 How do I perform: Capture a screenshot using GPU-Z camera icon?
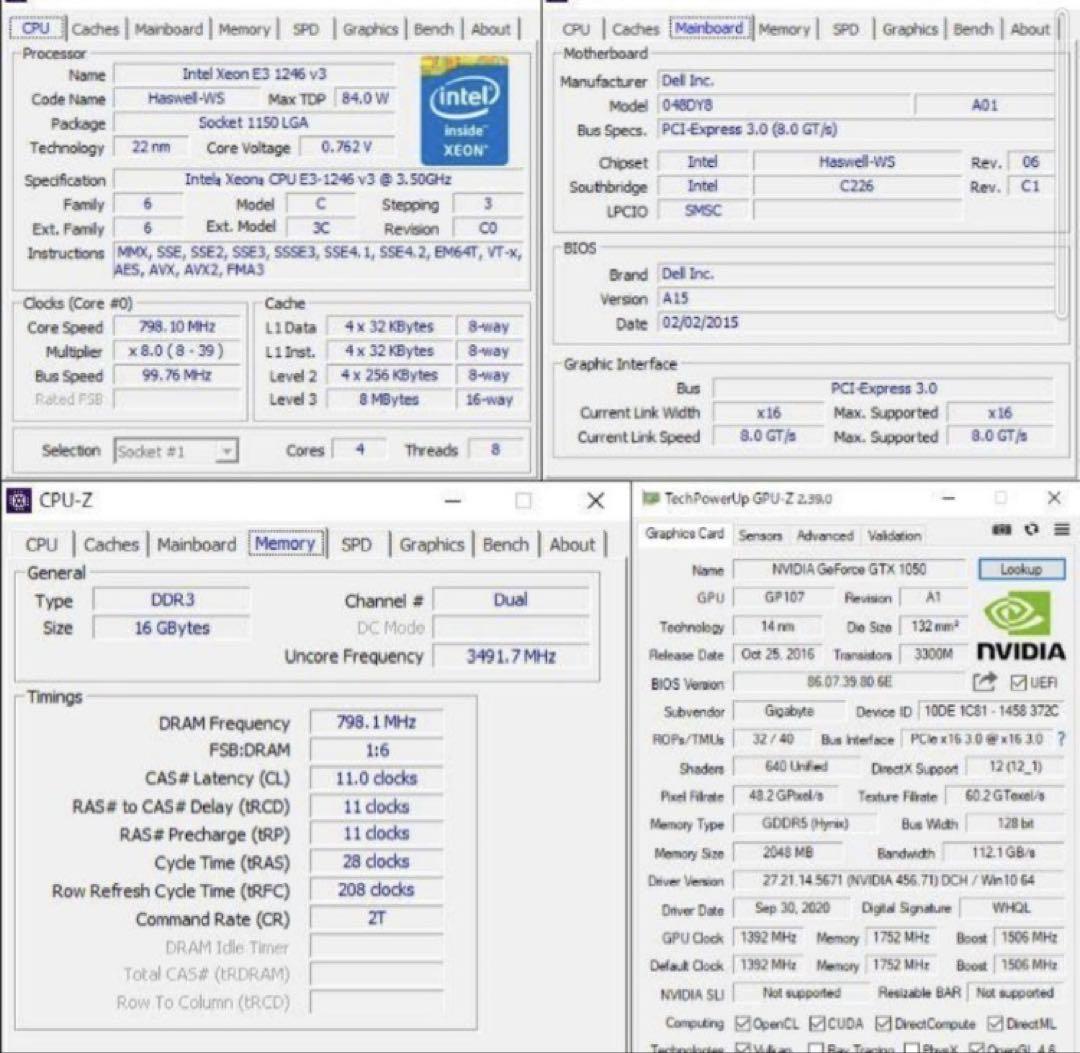click(x=1001, y=529)
